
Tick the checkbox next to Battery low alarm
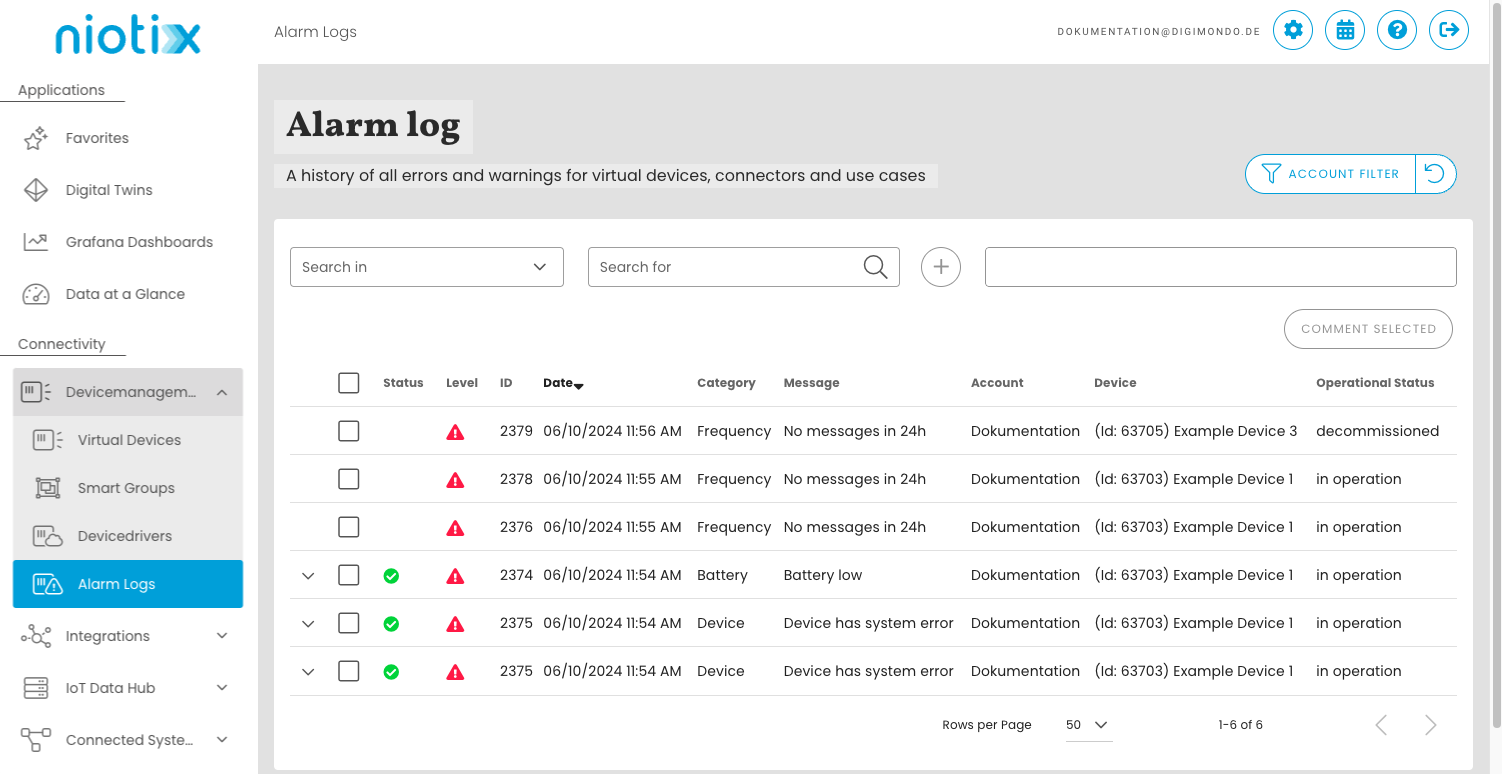click(x=349, y=575)
